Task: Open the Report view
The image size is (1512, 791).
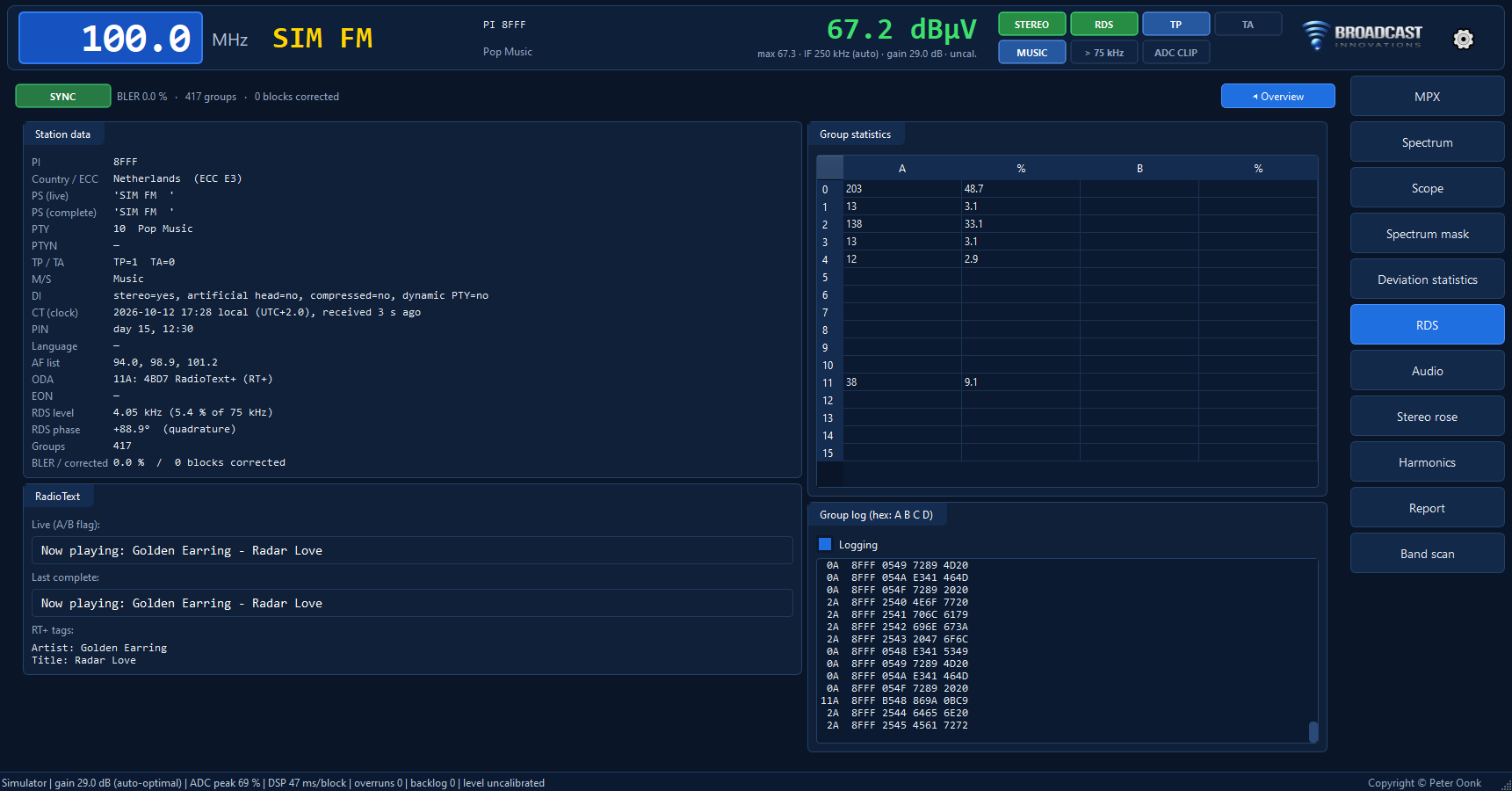Action: [x=1427, y=508]
